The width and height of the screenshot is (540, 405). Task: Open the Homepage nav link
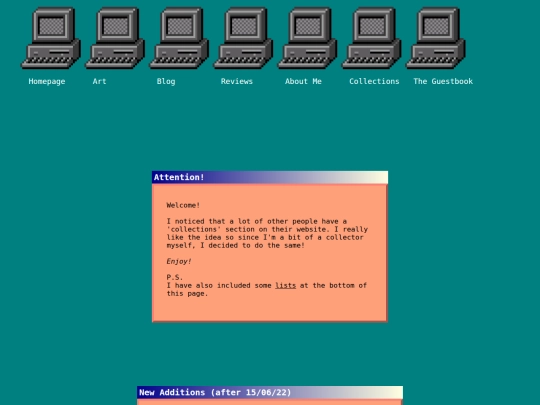click(x=47, y=82)
